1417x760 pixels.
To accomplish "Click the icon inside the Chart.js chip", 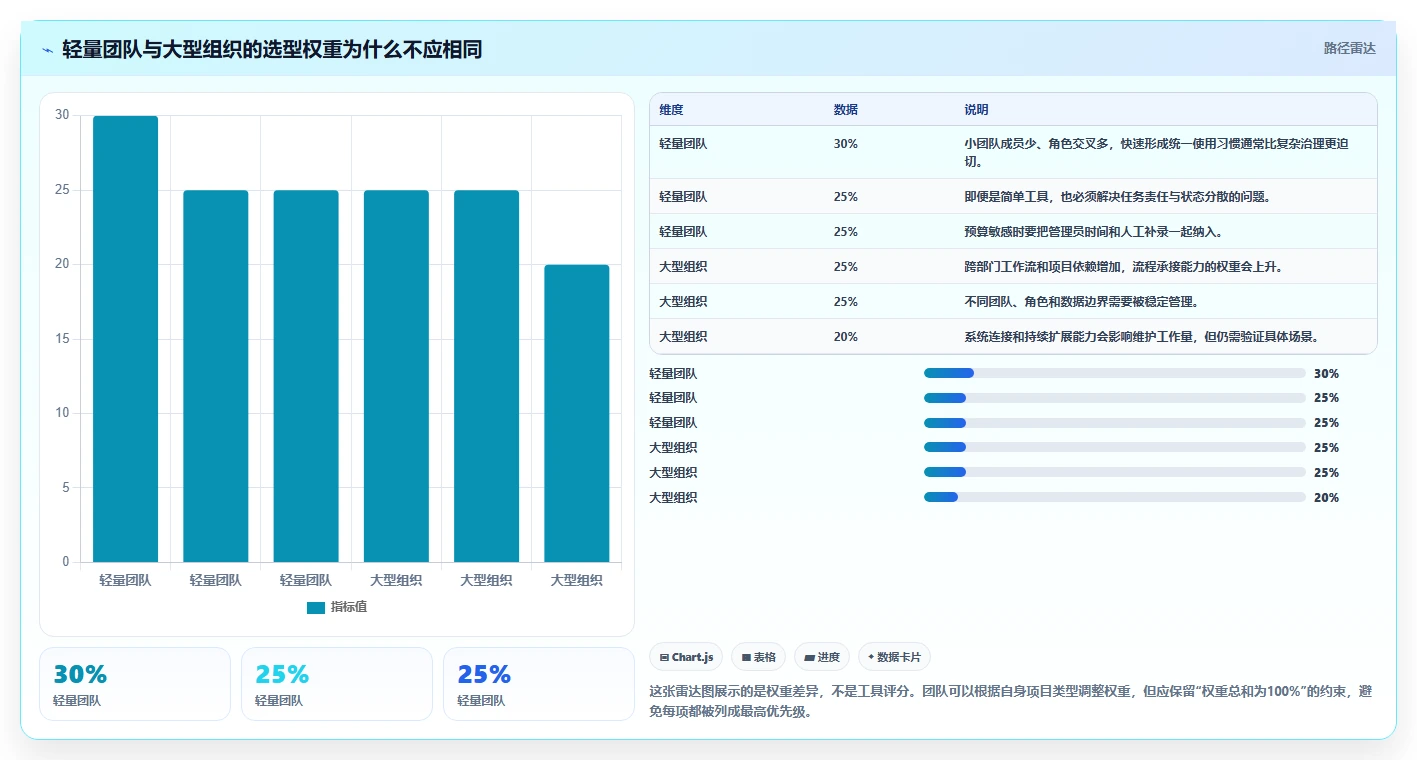I will coord(664,657).
